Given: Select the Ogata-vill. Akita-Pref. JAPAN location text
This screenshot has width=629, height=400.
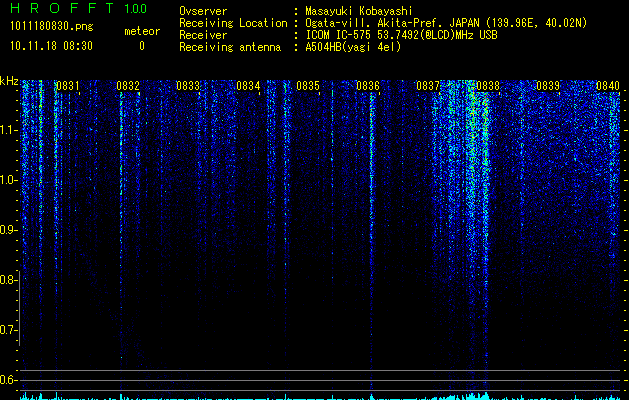Looking at the screenshot, I should click(x=446, y=23).
